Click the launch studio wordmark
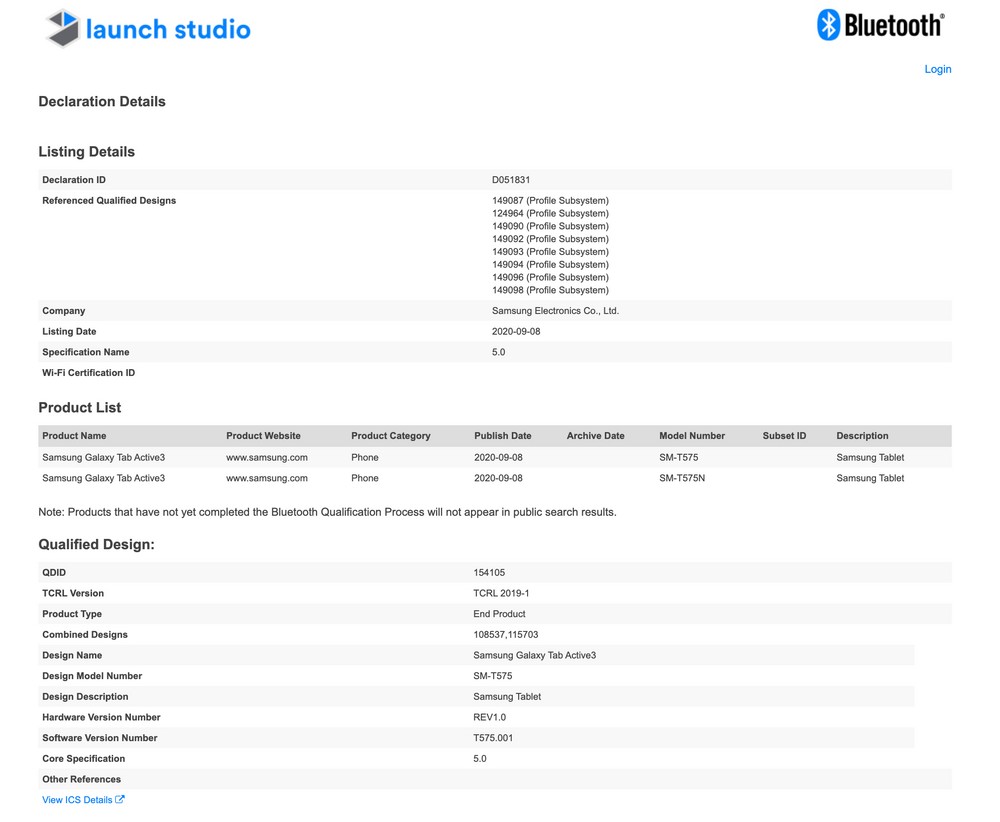Viewport: 1000px width, 822px height. point(168,29)
